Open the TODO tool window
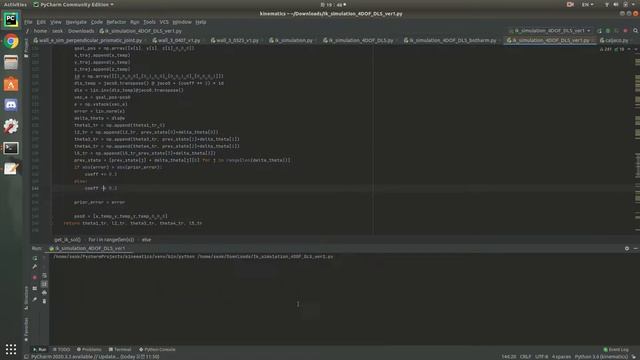Image resolution: width=640 pixels, height=360 pixels. [61, 349]
